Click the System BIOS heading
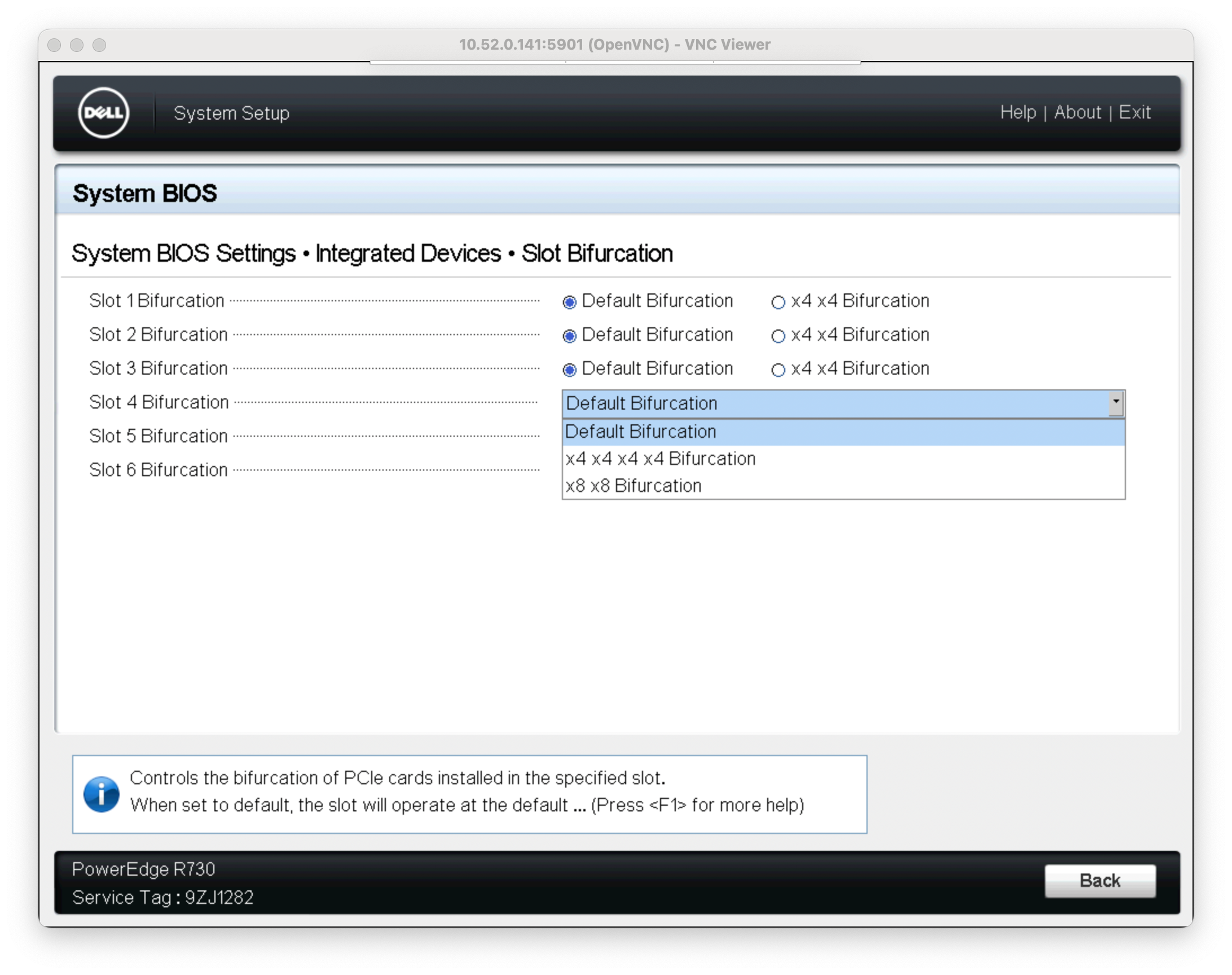This screenshot has width=1232, height=975. (x=144, y=193)
